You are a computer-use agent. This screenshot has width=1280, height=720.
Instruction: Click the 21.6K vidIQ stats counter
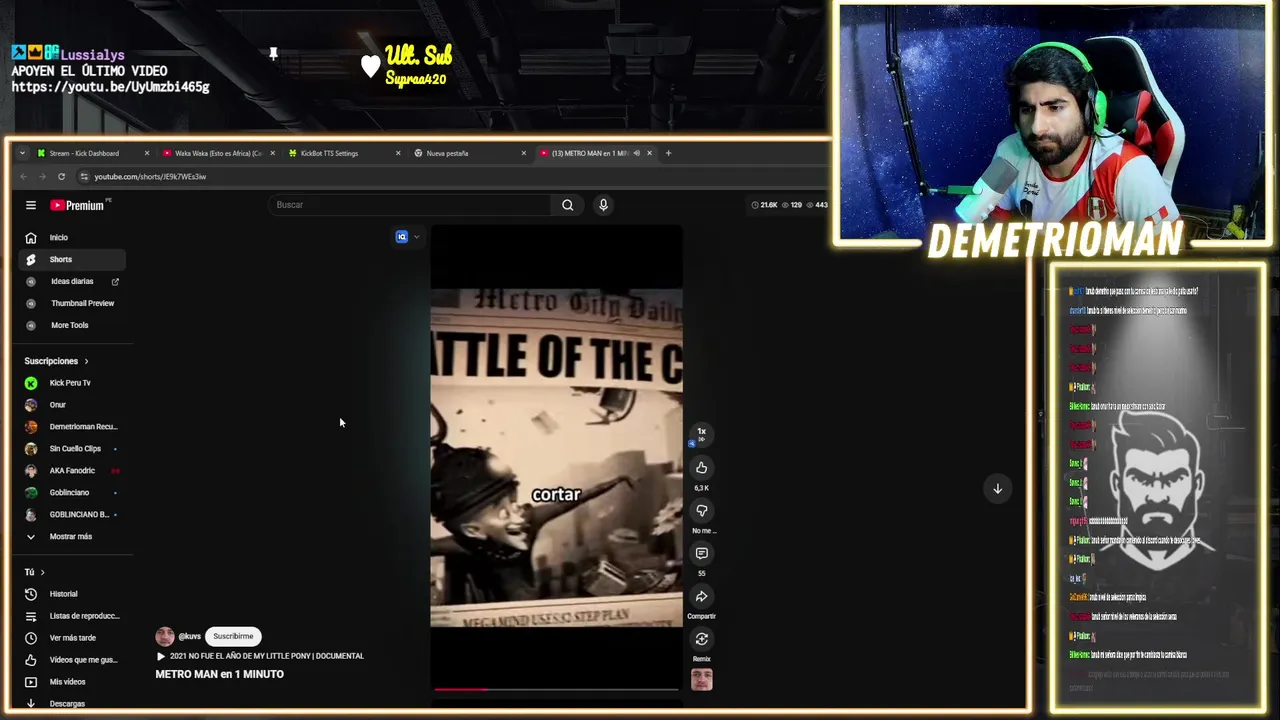(x=764, y=205)
